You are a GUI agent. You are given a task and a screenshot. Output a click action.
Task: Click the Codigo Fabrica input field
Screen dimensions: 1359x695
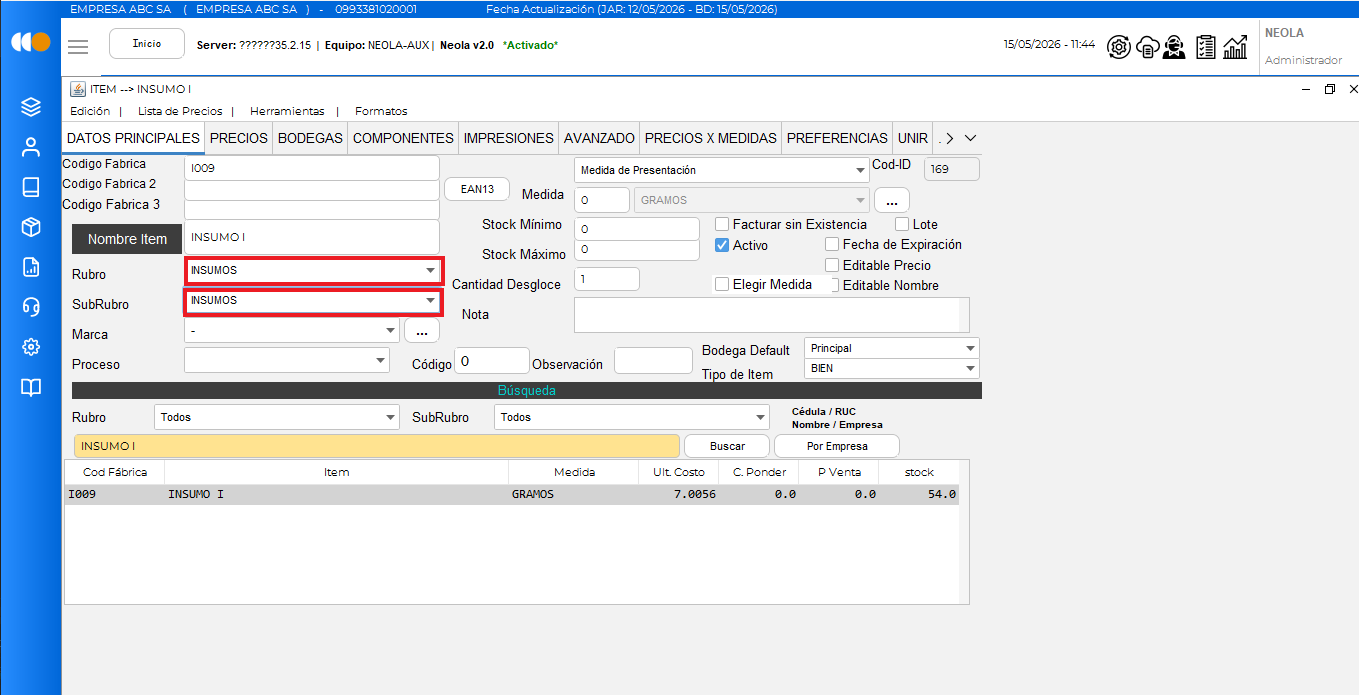pyautogui.click(x=312, y=168)
